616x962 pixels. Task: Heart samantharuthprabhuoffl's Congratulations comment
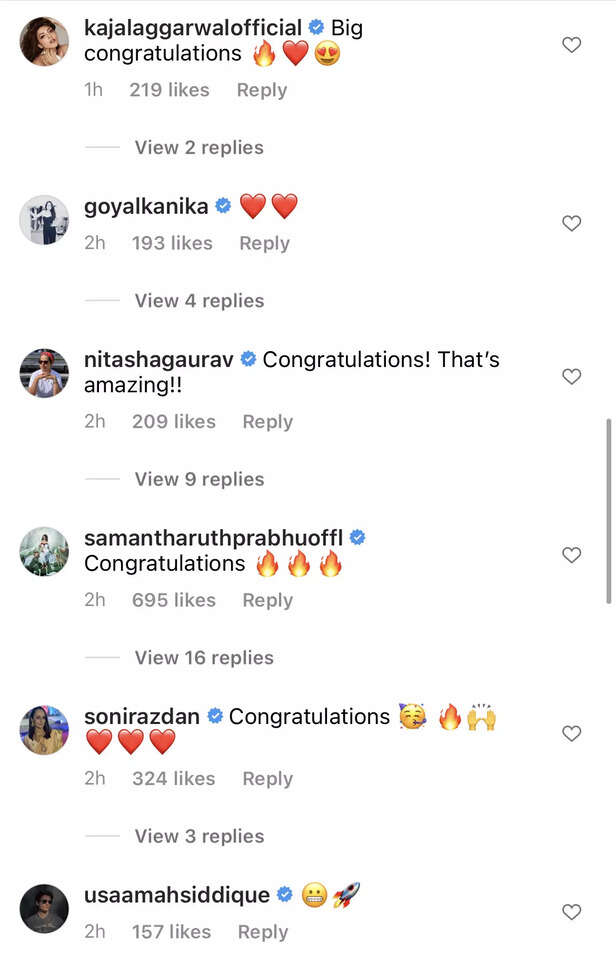(571, 555)
